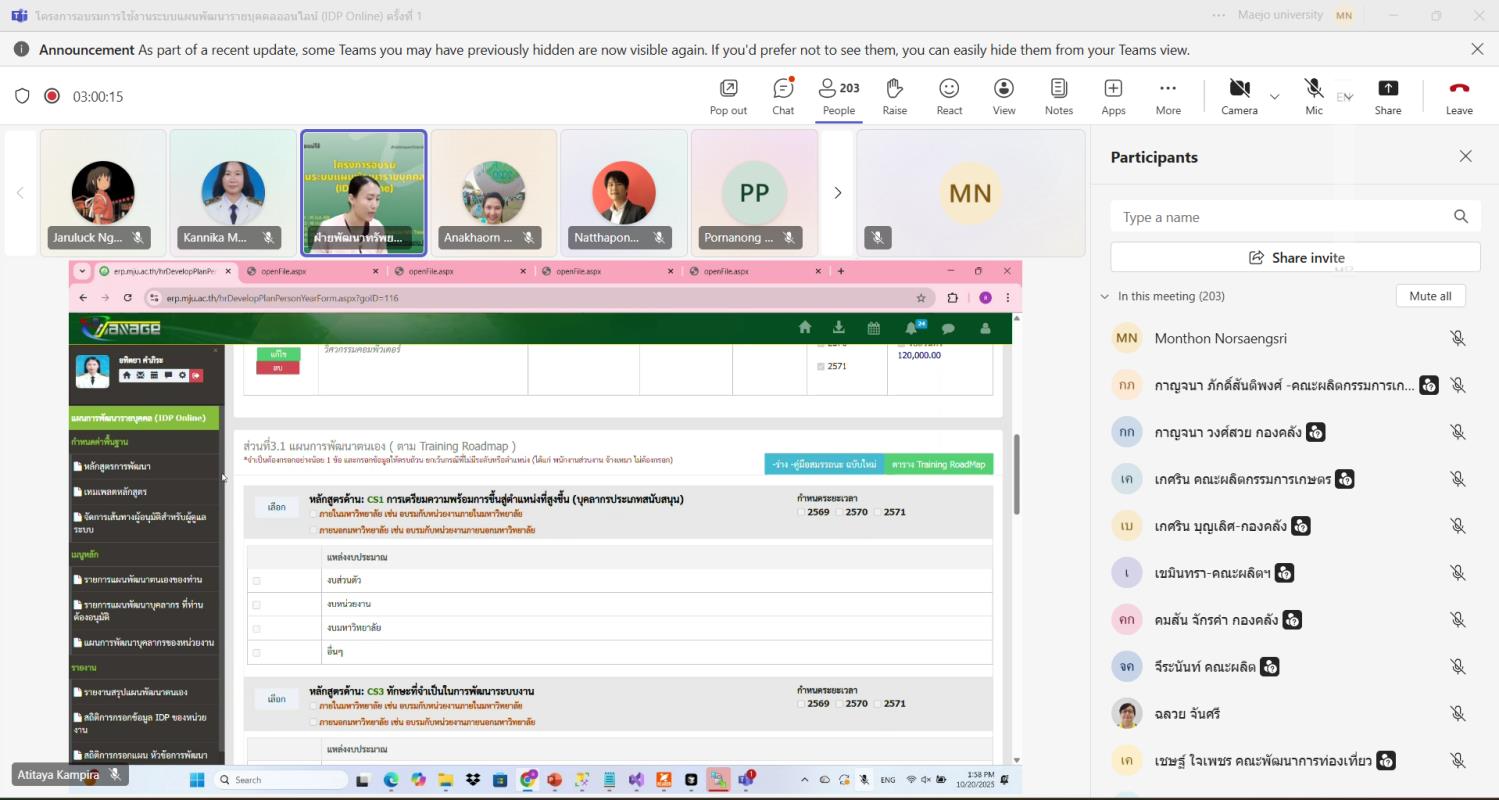
Task: Click the Share invite button
Action: click(x=1295, y=257)
